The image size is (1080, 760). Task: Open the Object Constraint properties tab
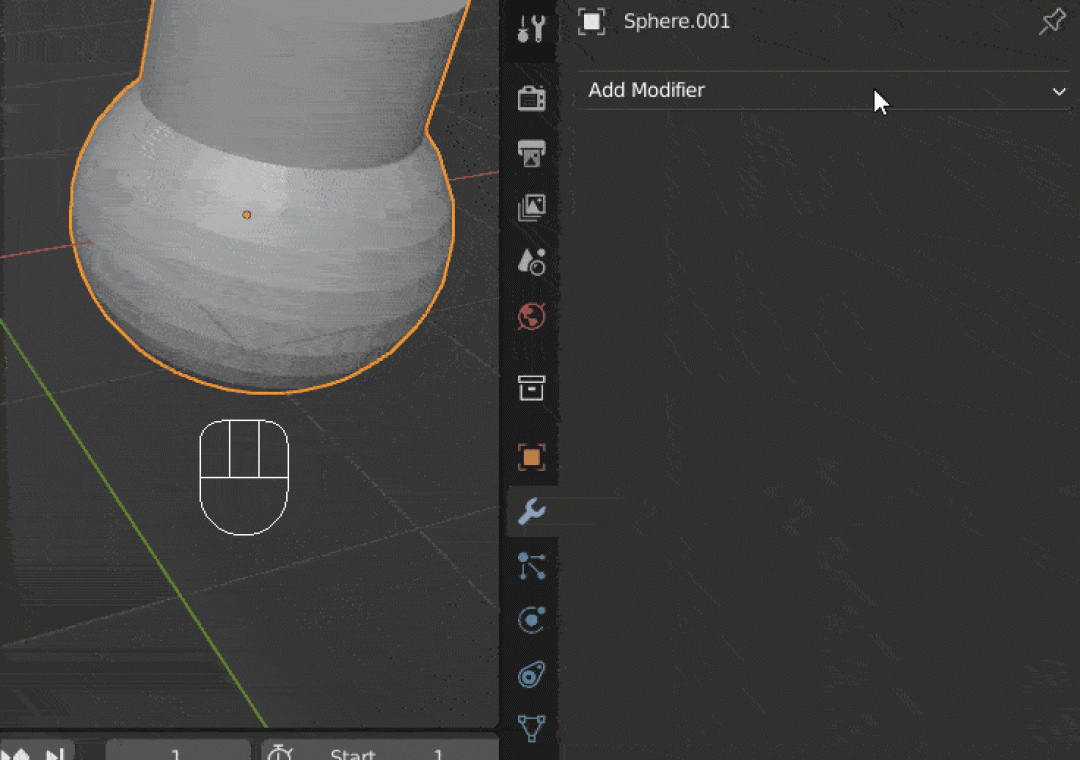click(531, 676)
